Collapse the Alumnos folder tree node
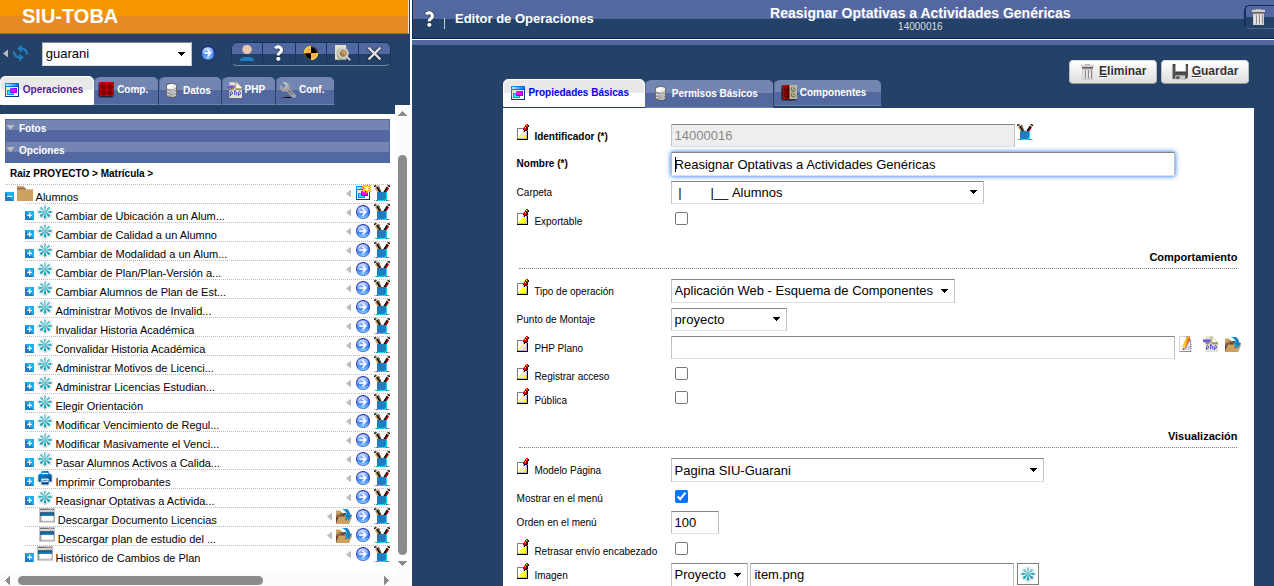Viewport: 1274px width, 586px height. (x=9, y=197)
